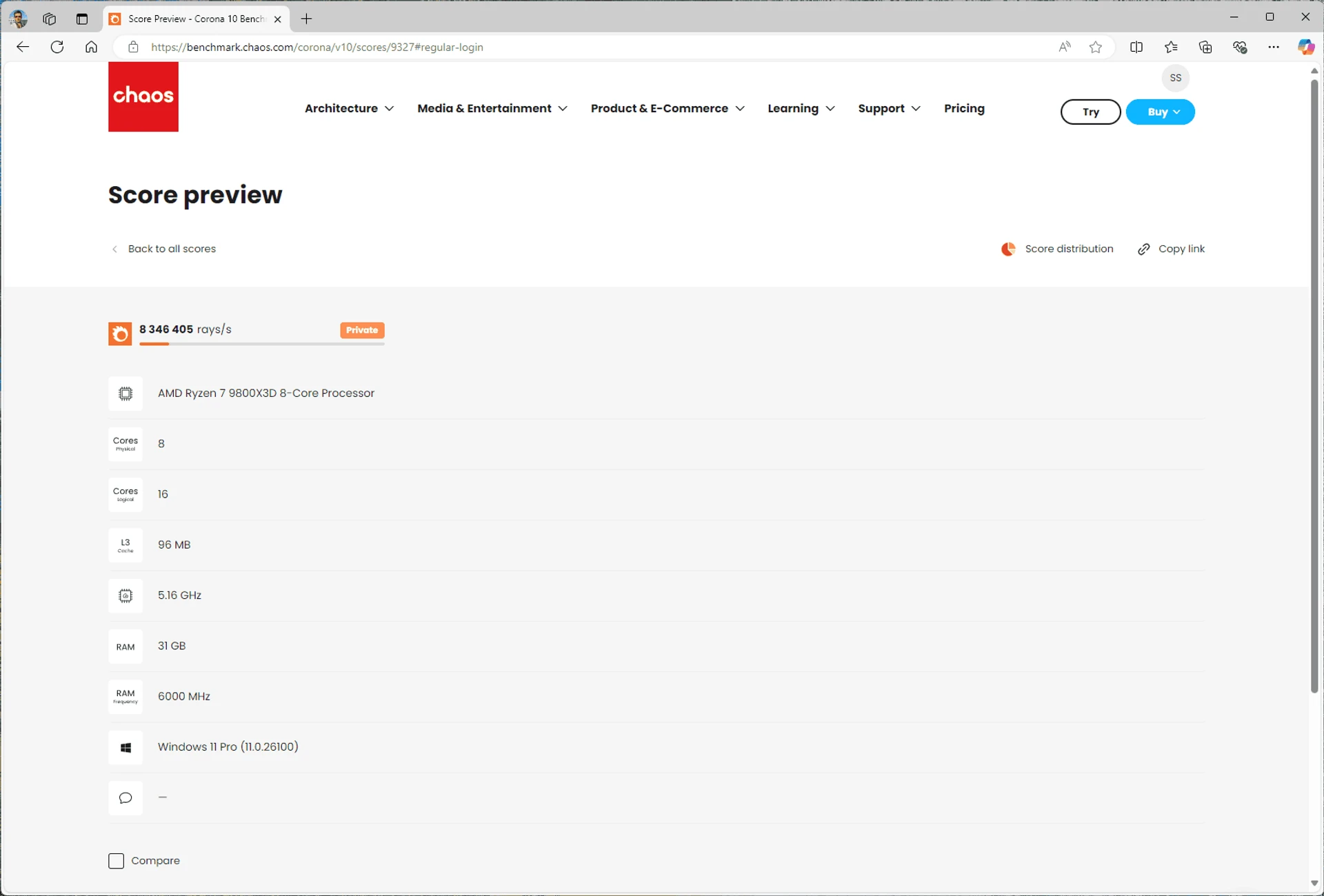Click the comment speech bubble icon
Viewport: 1324px width, 896px height.
[x=126, y=798]
